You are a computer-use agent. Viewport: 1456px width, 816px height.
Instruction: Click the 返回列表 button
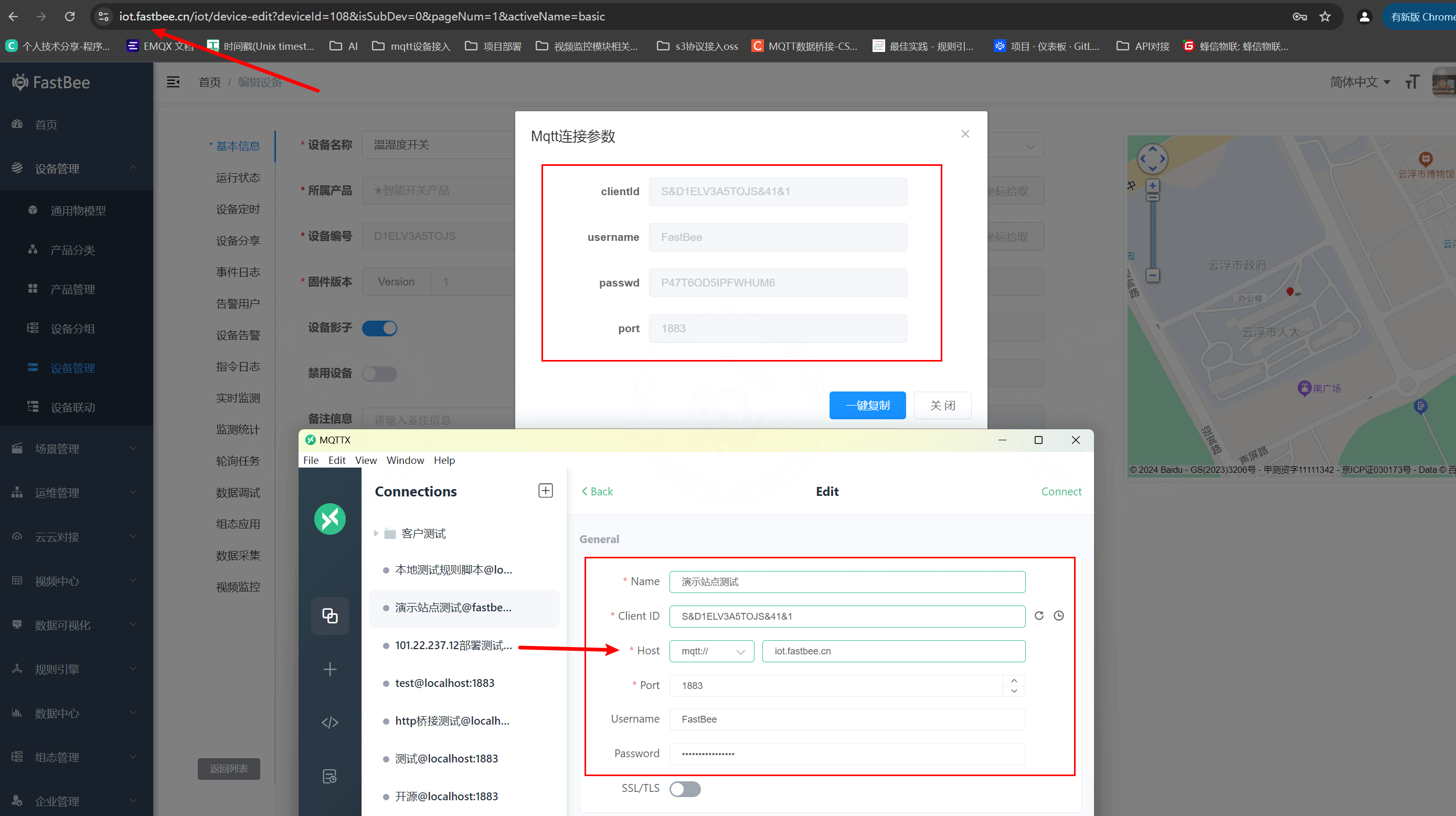[x=228, y=768]
